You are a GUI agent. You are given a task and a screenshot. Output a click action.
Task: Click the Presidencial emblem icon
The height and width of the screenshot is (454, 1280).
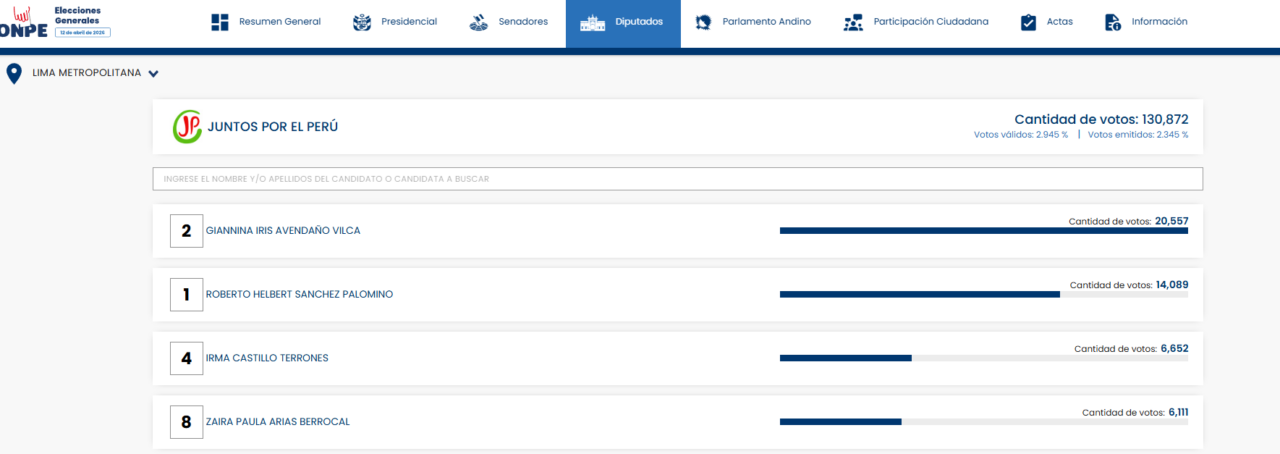click(362, 22)
